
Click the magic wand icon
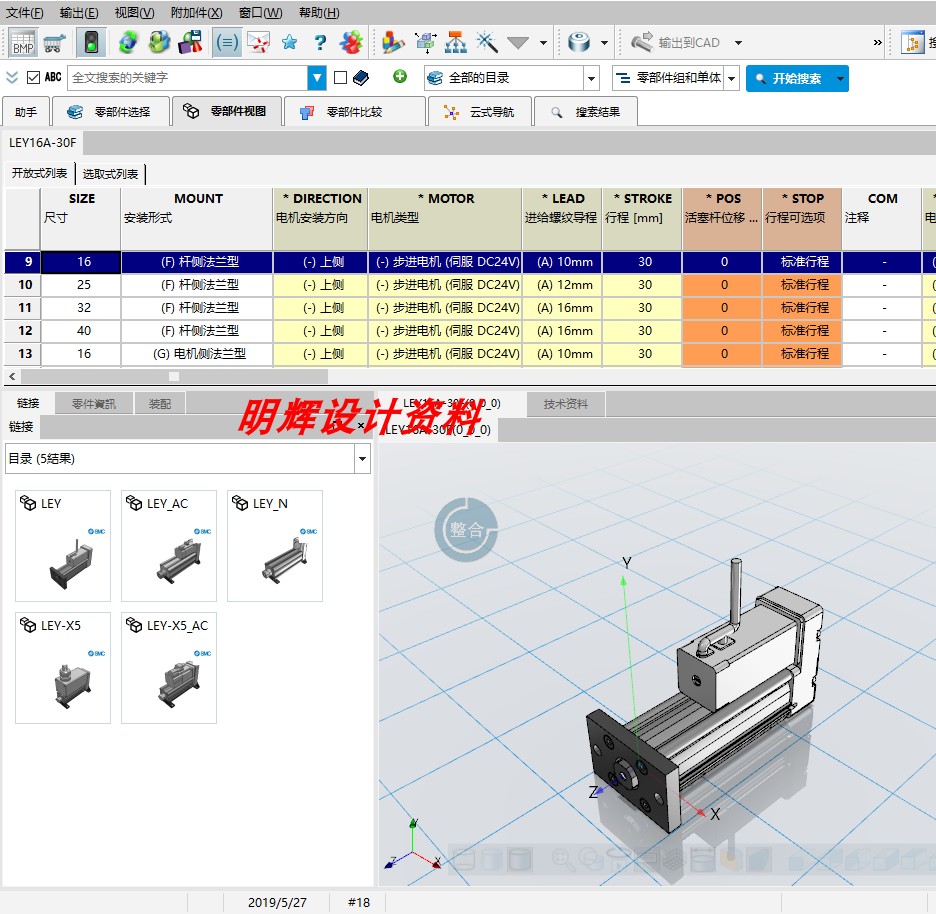487,42
